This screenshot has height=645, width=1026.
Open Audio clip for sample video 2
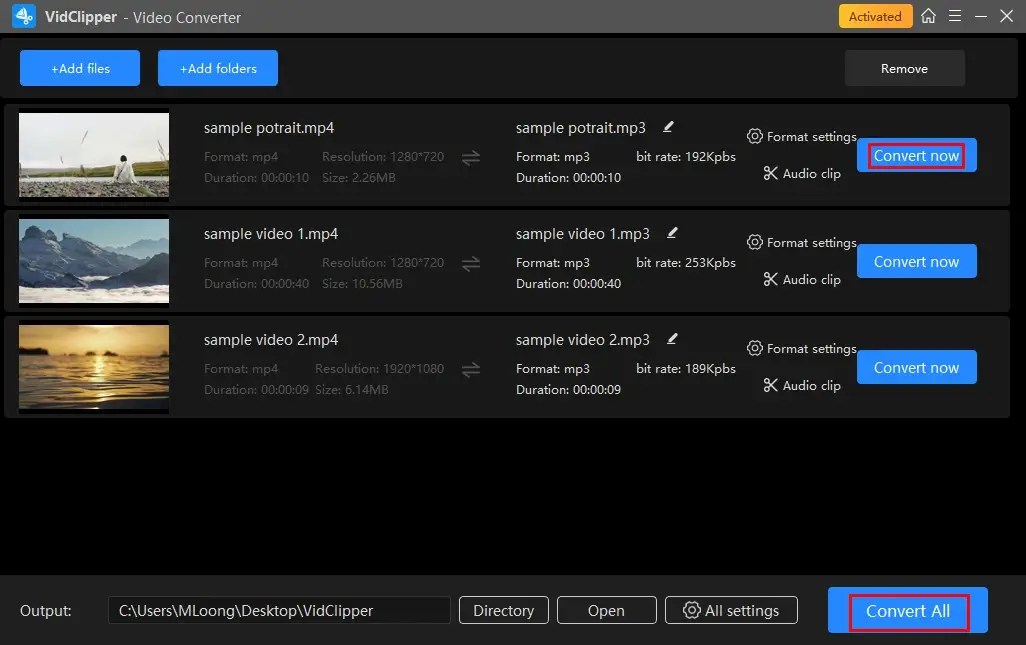pos(802,385)
